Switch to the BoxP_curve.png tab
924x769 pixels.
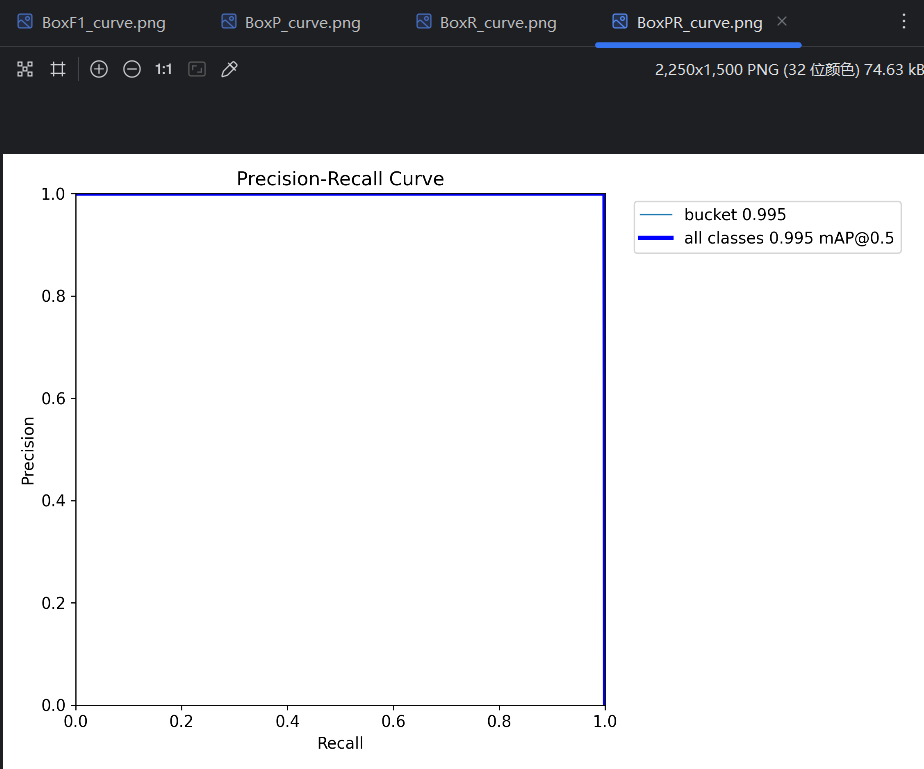(x=291, y=23)
